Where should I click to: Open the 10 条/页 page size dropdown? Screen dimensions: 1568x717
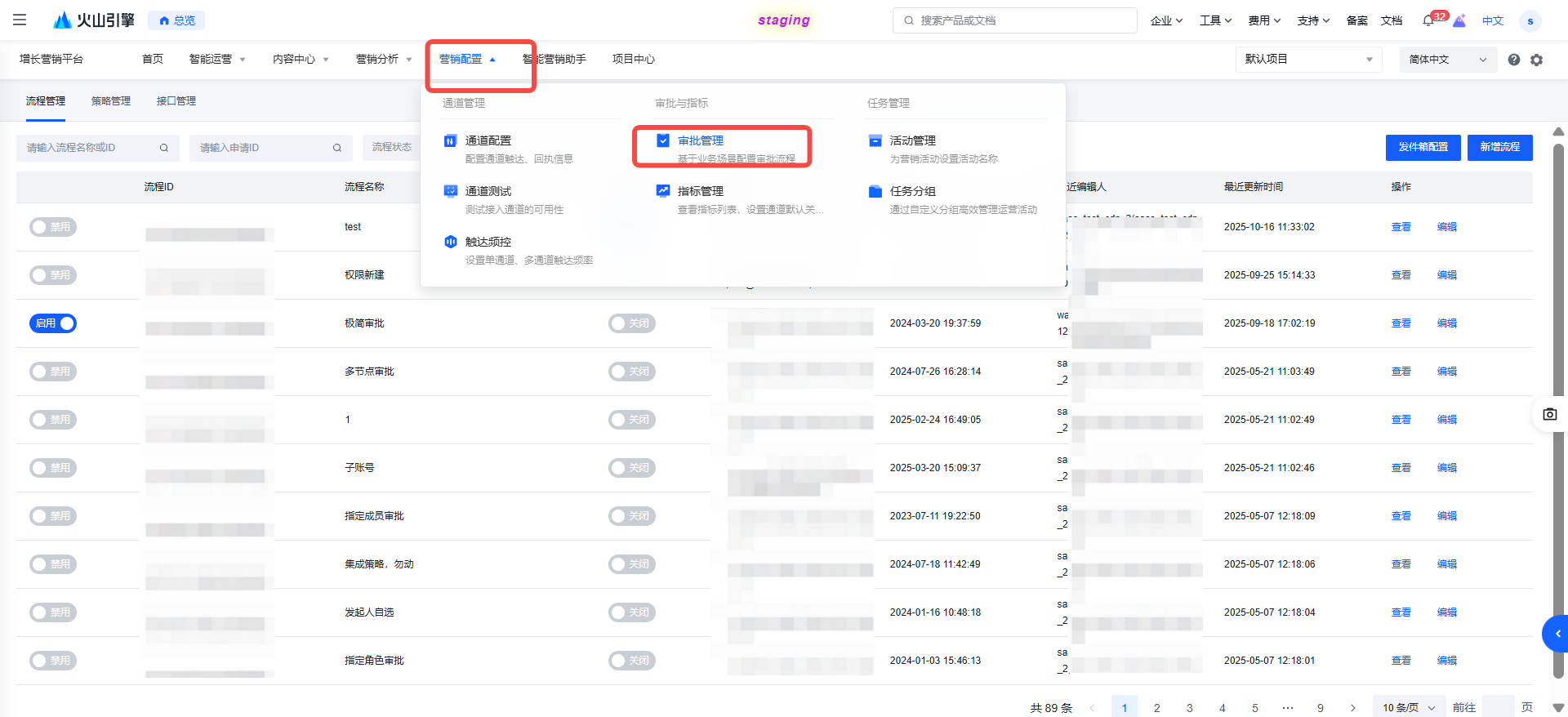click(x=1409, y=707)
